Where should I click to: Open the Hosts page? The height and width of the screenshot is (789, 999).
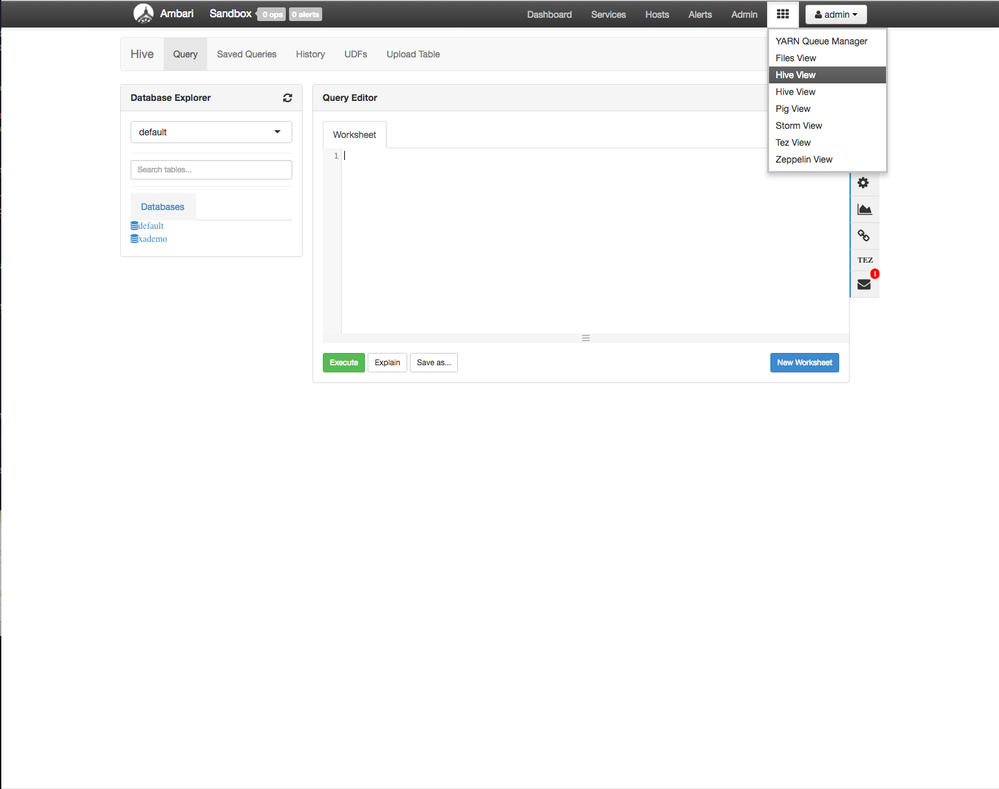657,14
